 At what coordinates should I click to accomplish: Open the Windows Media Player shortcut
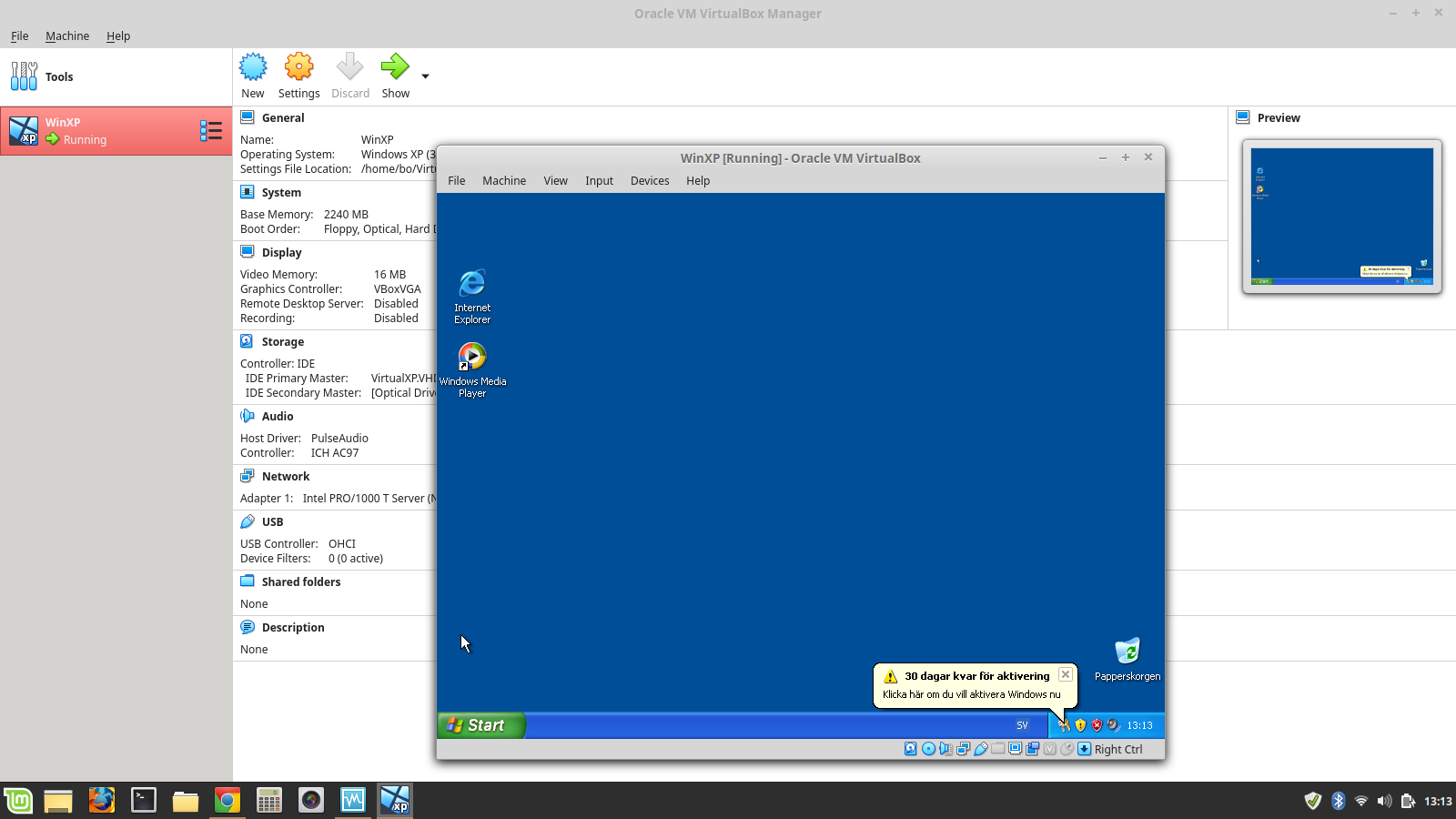(472, 357)
